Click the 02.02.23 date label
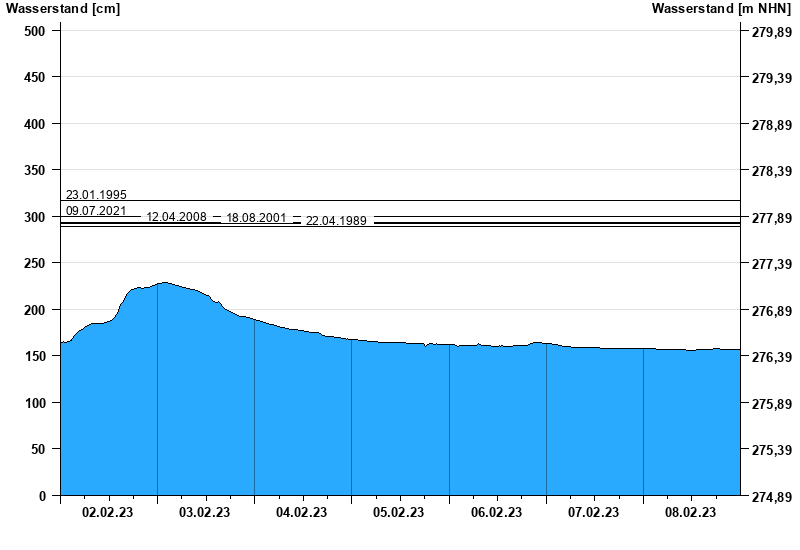This screenshot has height=550, width=800. pyautogui.click(x=108, y=513)
